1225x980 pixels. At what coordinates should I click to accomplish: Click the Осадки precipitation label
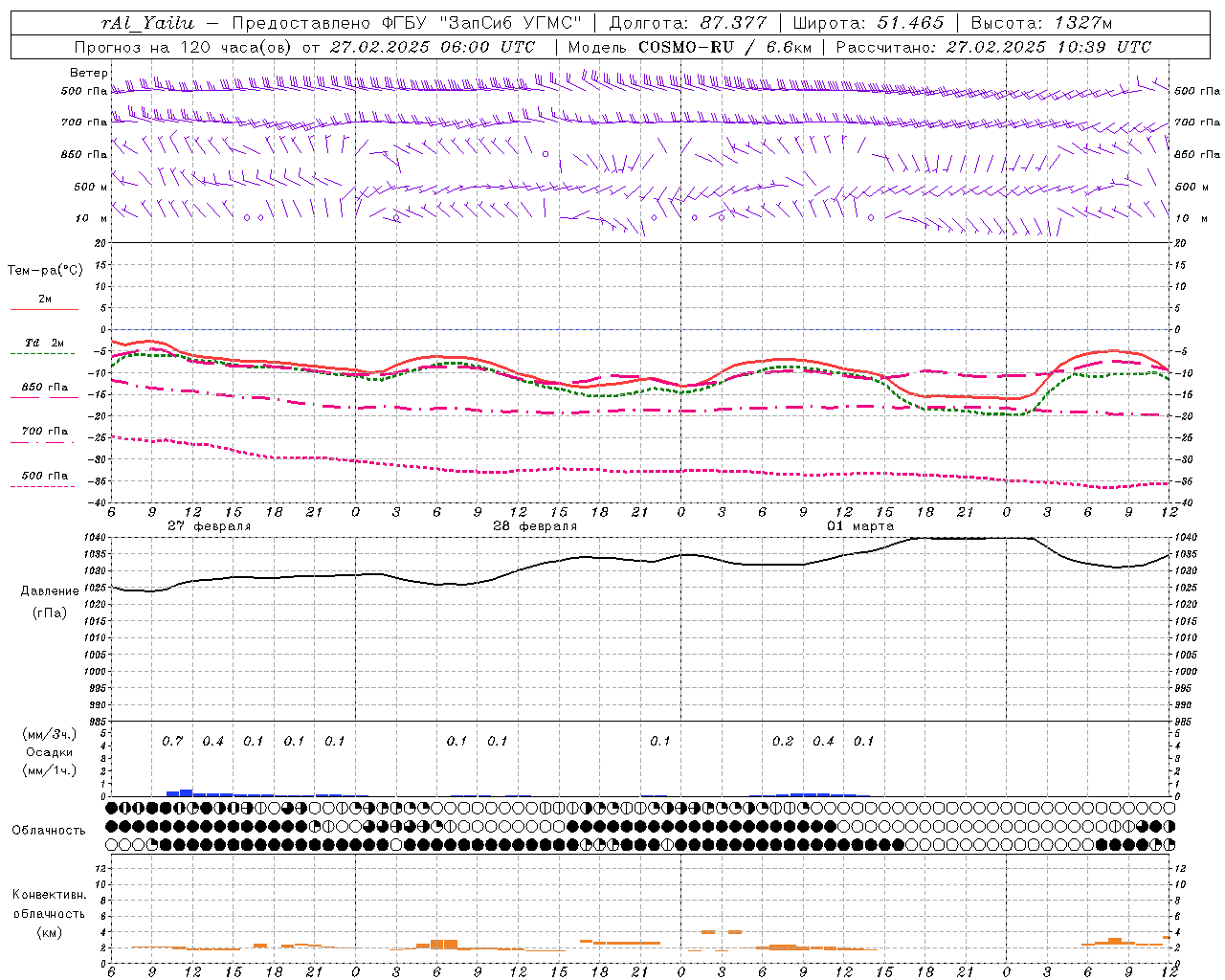(x=50, y=752)
